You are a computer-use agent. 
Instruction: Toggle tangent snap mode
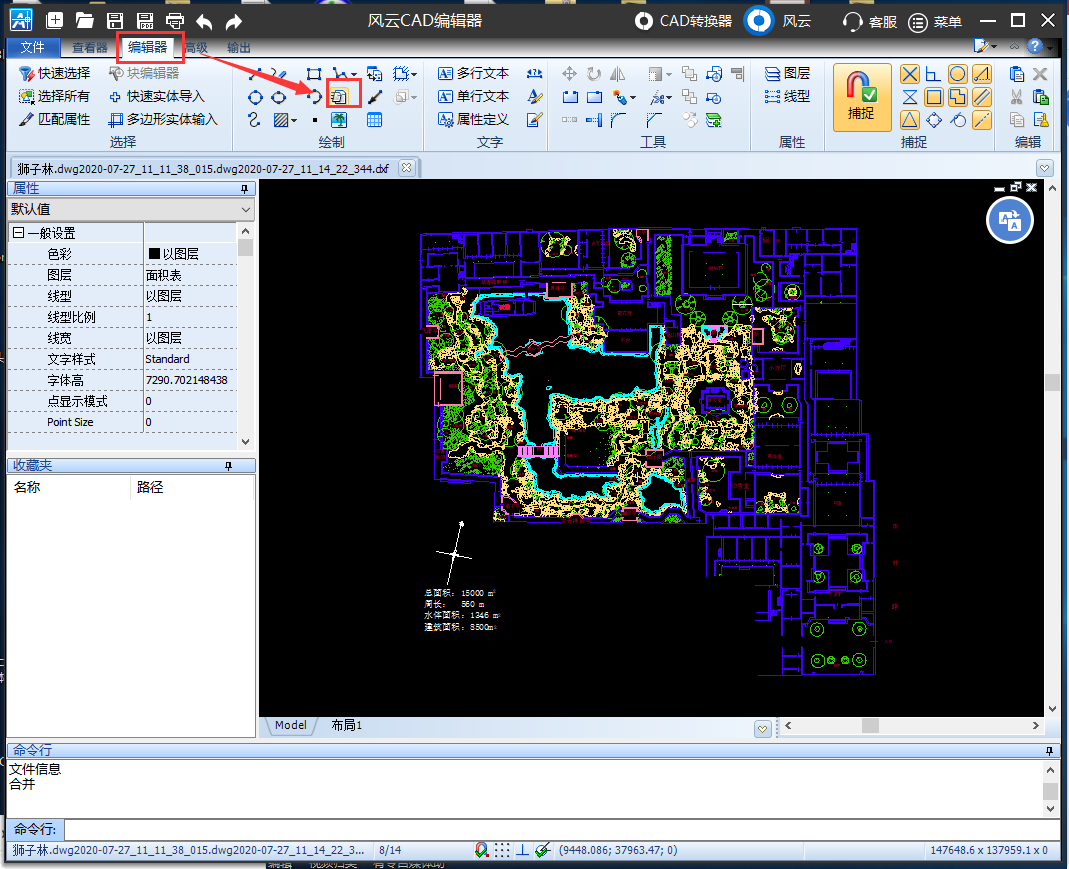[958, 121]
